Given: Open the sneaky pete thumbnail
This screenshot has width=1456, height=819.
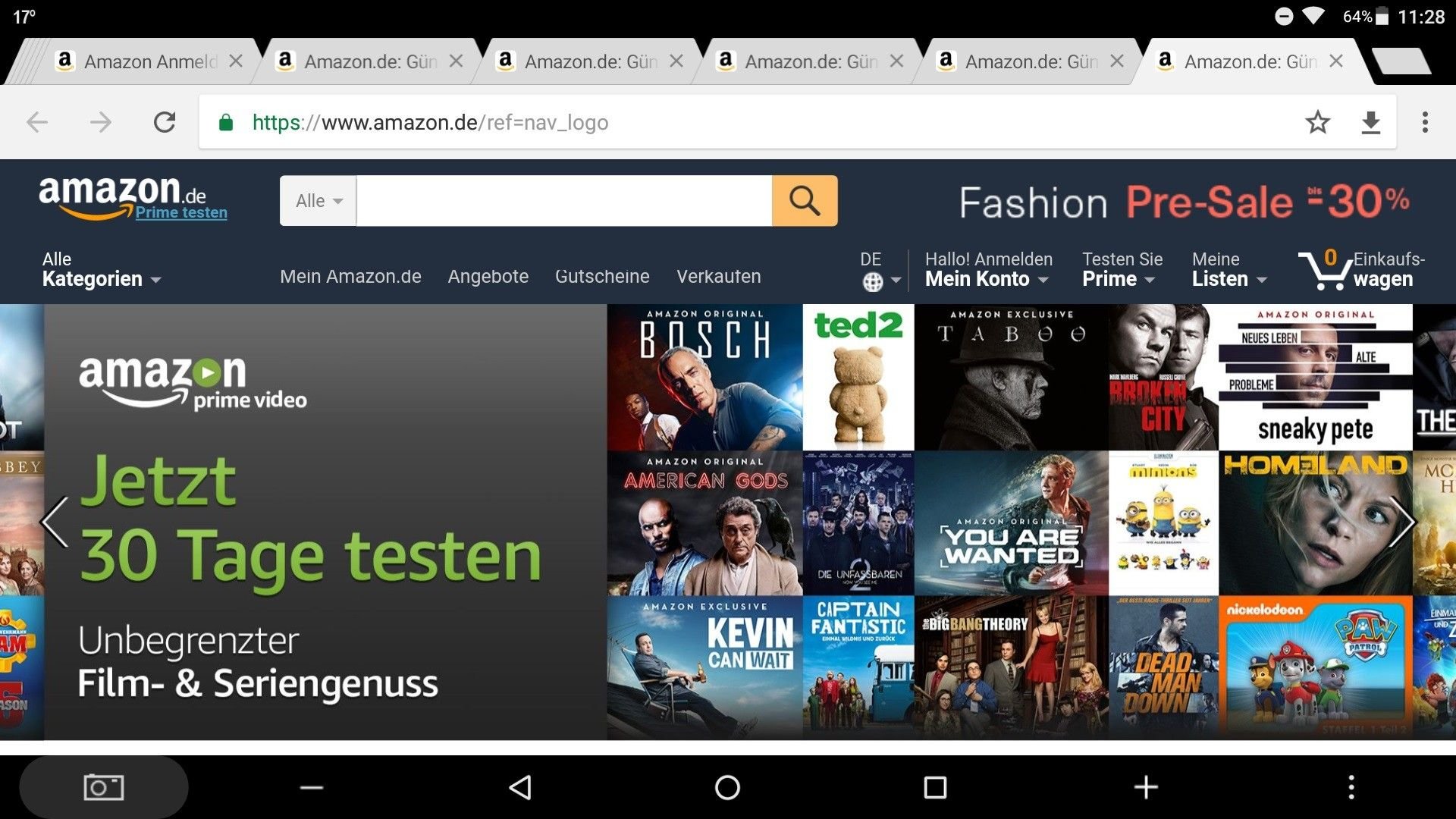Looking at the screenshot, I should click(x=1316, y=377).
